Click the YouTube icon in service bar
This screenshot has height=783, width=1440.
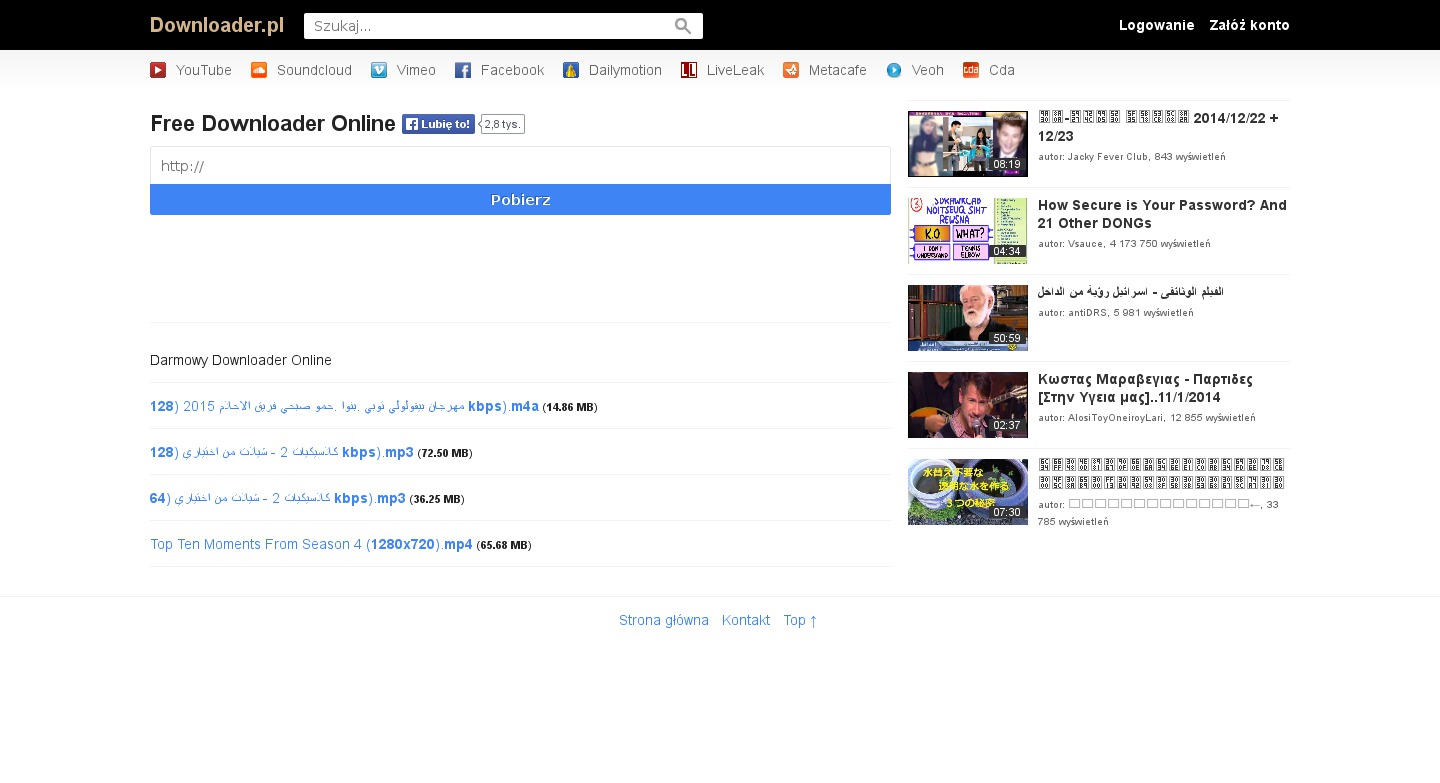coord(158,70)
